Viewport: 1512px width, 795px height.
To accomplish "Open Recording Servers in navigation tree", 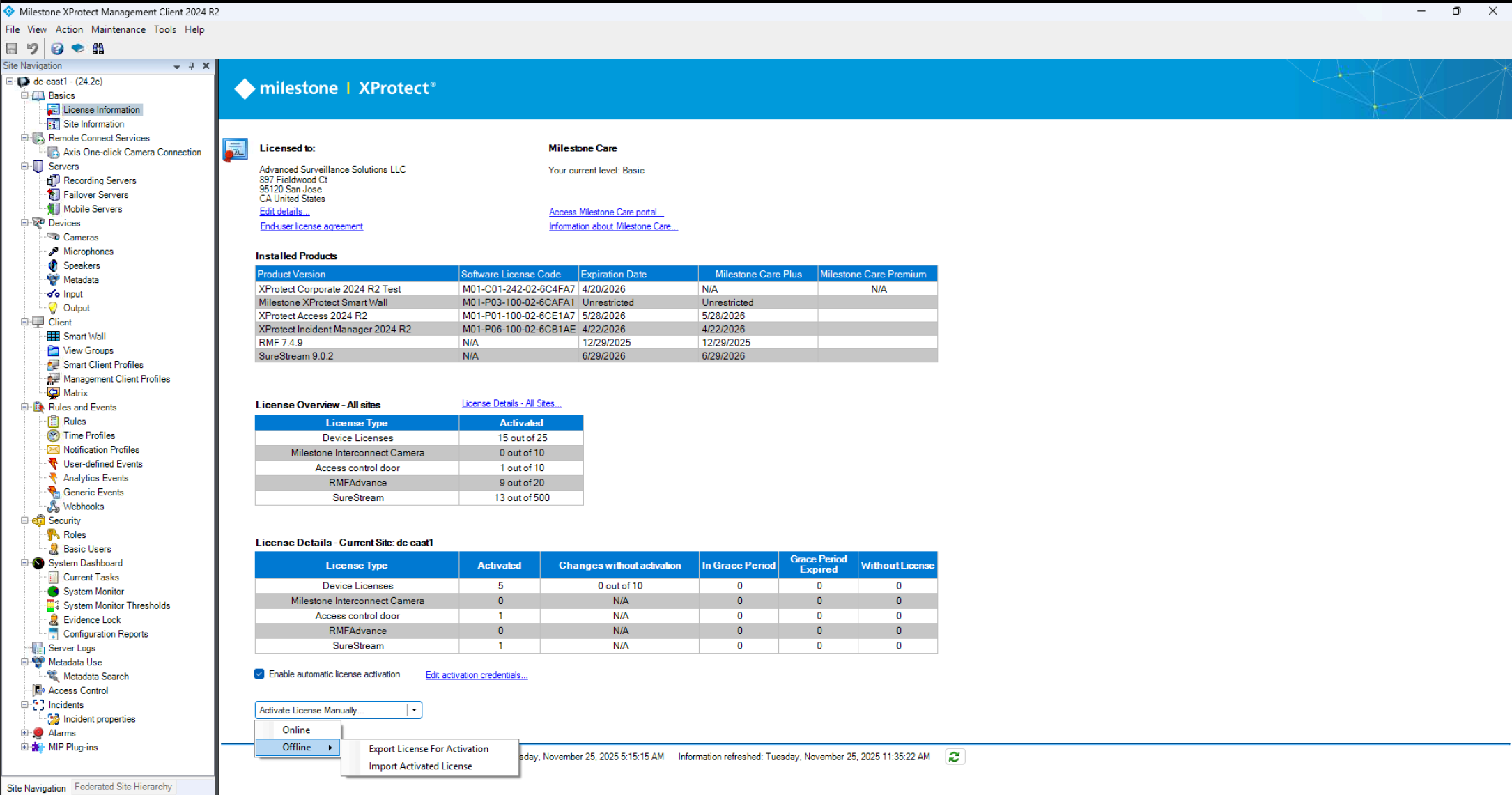I will tap(99, 180).
